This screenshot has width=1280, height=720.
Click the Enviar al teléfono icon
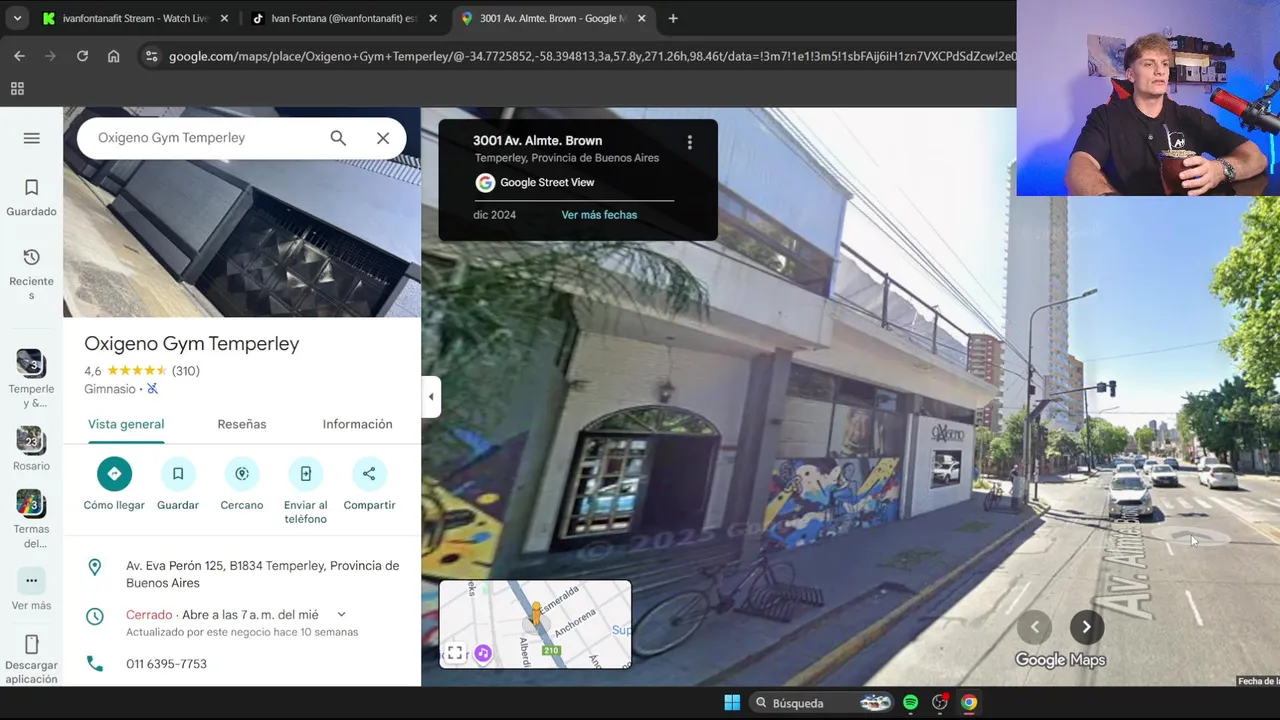point(306,474)
